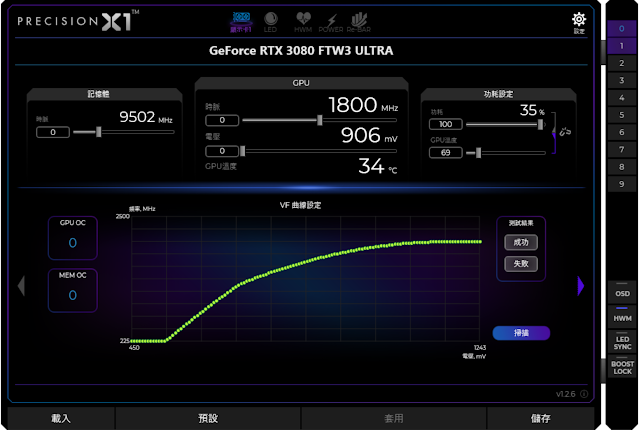Click the GPU clock offset input field
Viewport: 639px width, 430px height.
222,120
